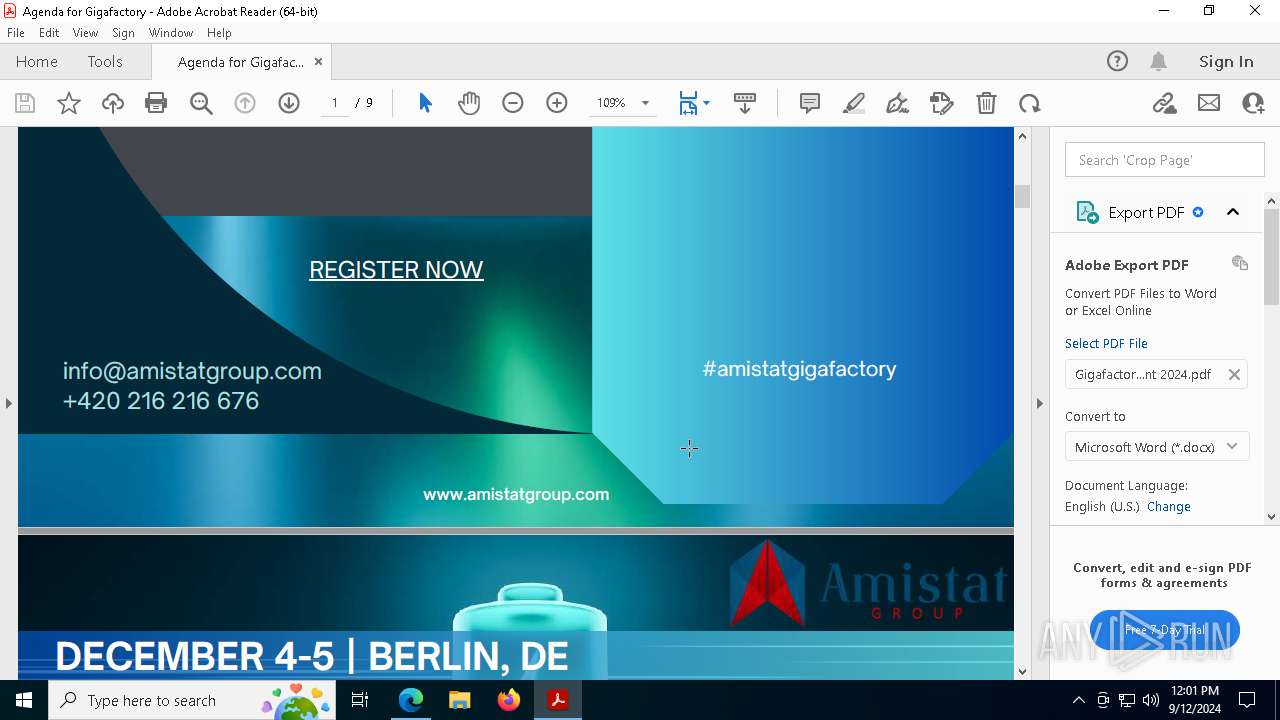The width and height of the screenshot is (1280, 720).
Task: Choose the Selection arrow tool
Action: pos(425,103)
